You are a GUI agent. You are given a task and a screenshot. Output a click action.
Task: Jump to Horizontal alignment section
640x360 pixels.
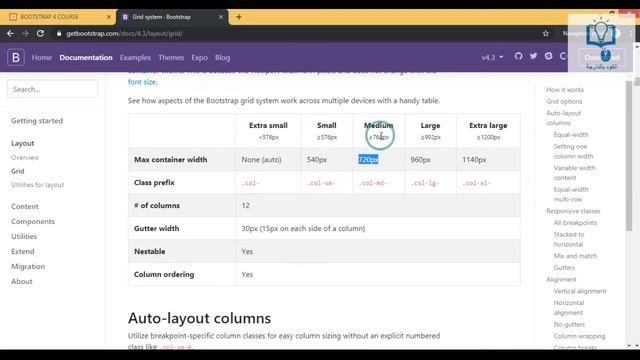point(569,308)
